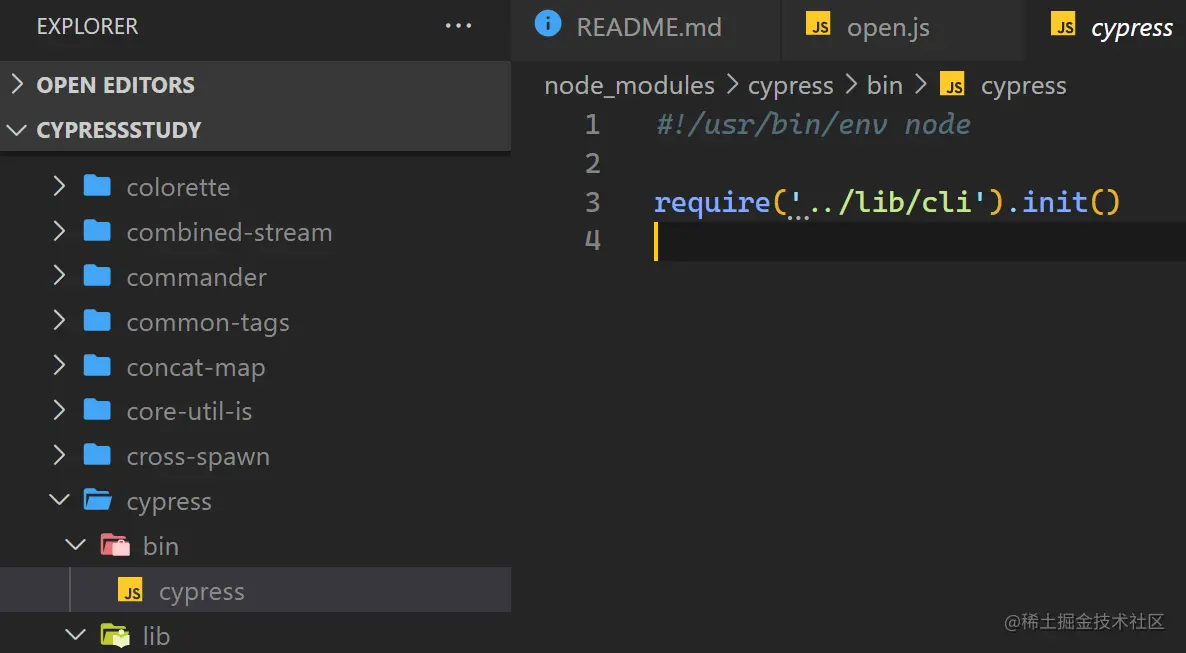The height and width of the screenshot is (653, 1186).
Task: Select the commander folder name
Action: (197, 277)
